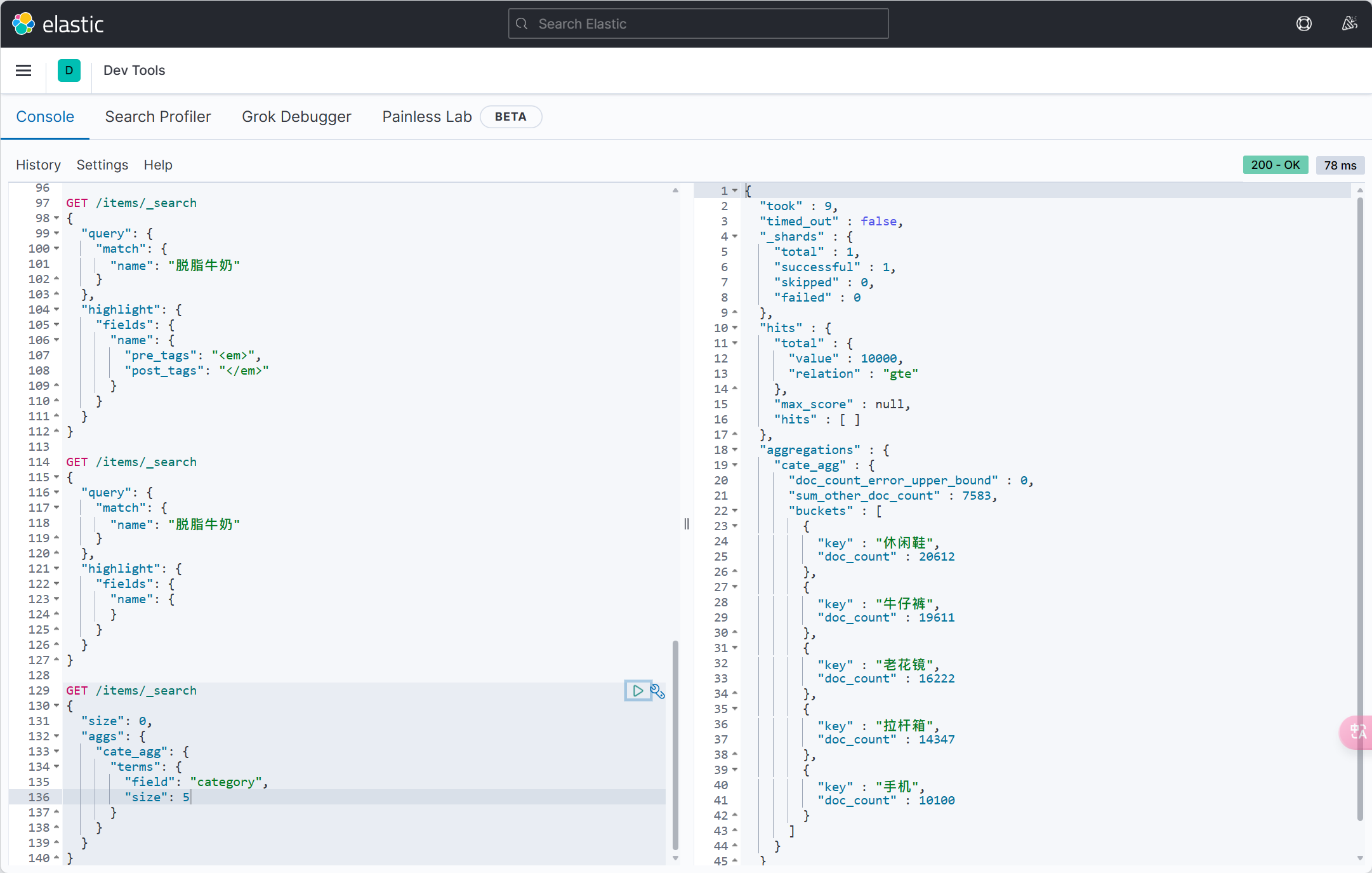Click the editor pane resize divider

[686, 524]
